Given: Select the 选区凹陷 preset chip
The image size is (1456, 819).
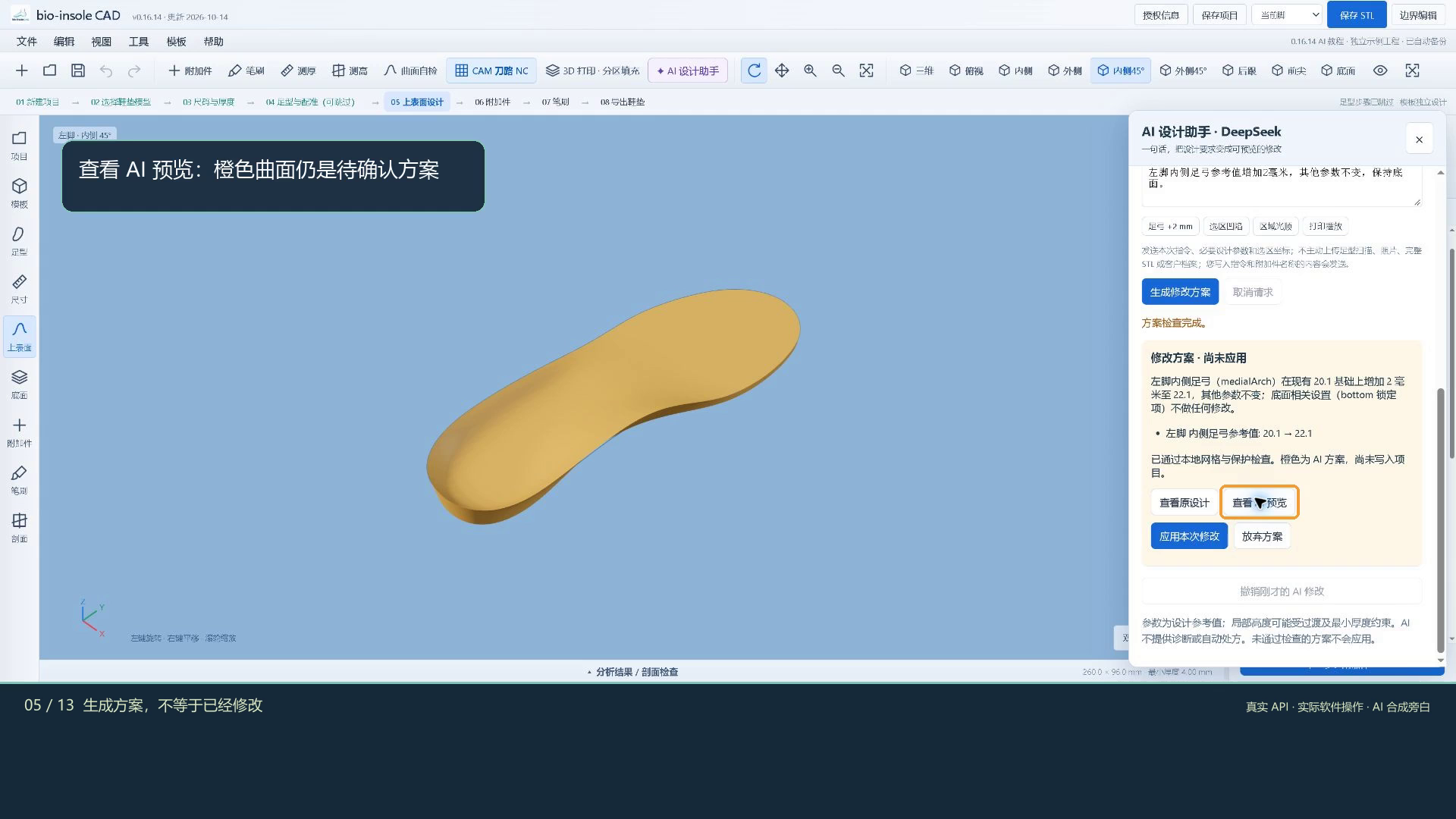Looking at the screenshot, I should point(1225,226).
